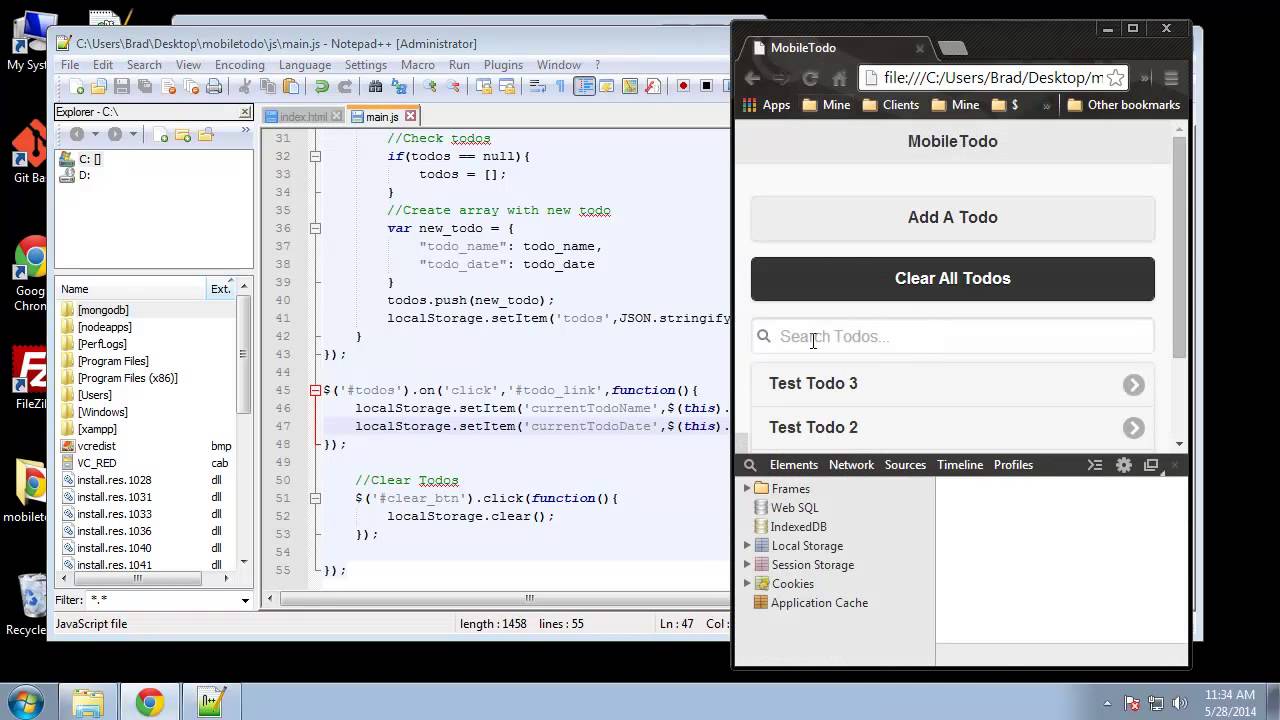1280x720 pixels.
Task: Click the green Undo arrow icon
Action: pyautogui.click(x=322, y=87)
